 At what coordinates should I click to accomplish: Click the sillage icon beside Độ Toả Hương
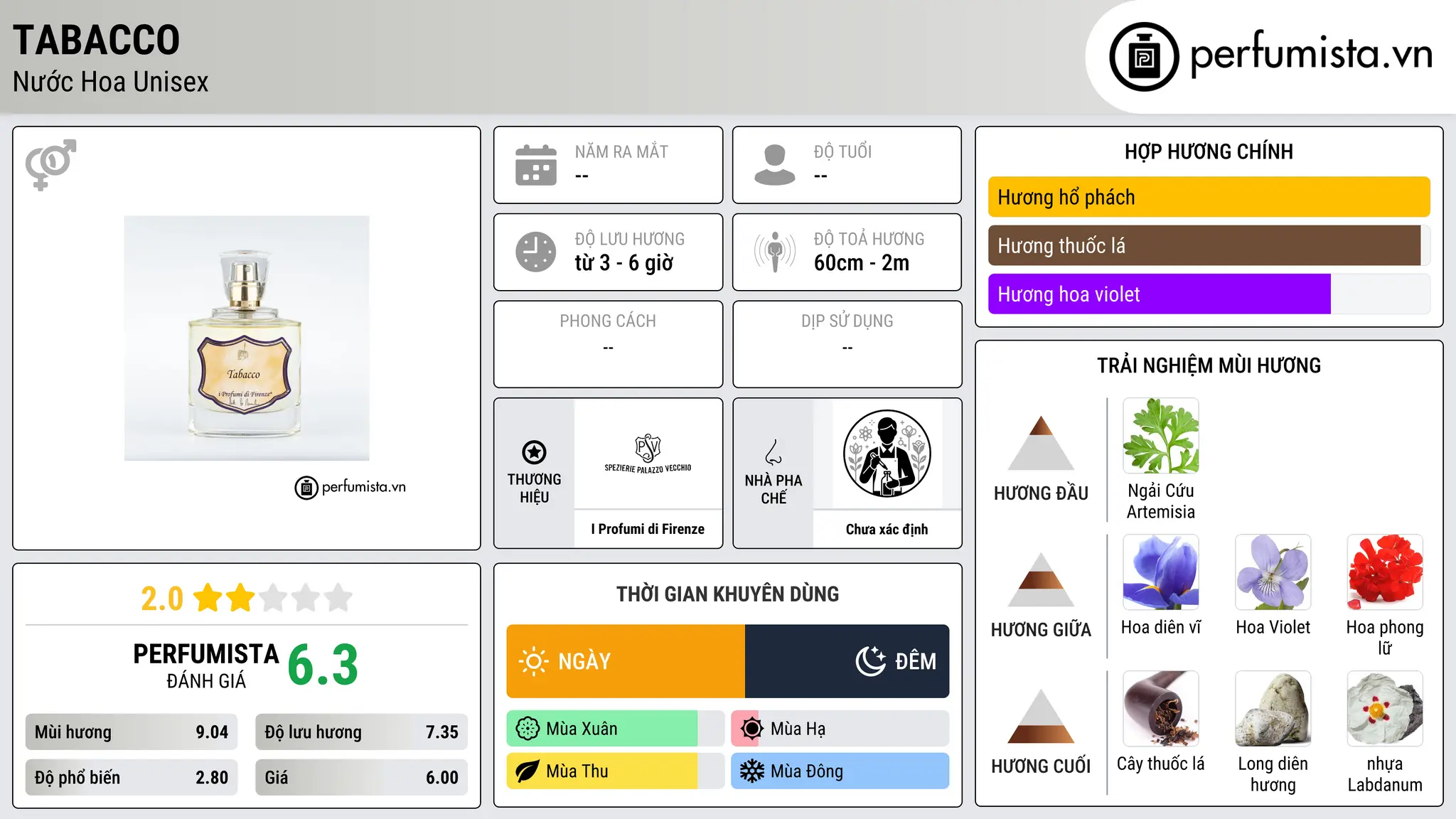pyautogui.click(x=774, y=252)
